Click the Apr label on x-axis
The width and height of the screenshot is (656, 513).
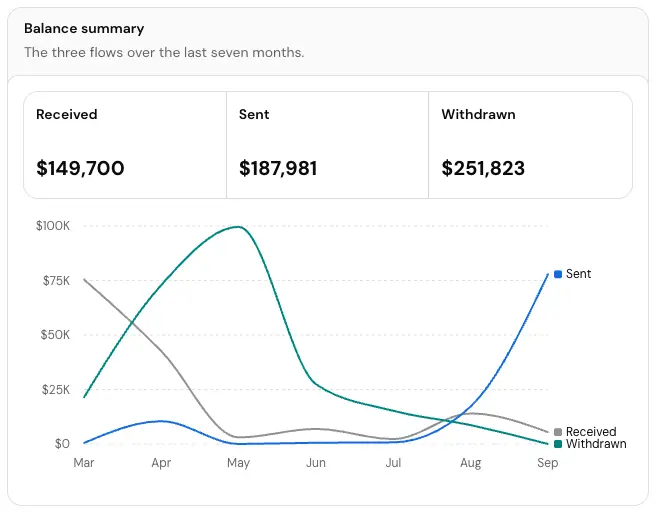click(x=161, y=463)
